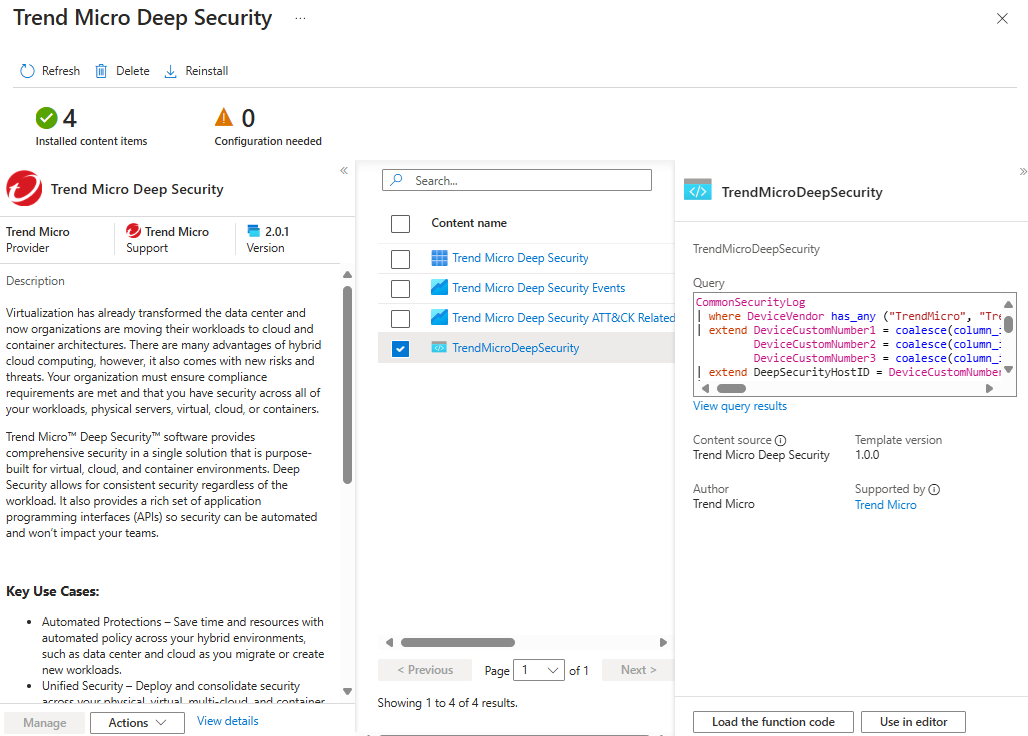The image size is (1028, 736).
Task: Click Load the function code button
Action: pyautogui.click(x=773, y=722)
